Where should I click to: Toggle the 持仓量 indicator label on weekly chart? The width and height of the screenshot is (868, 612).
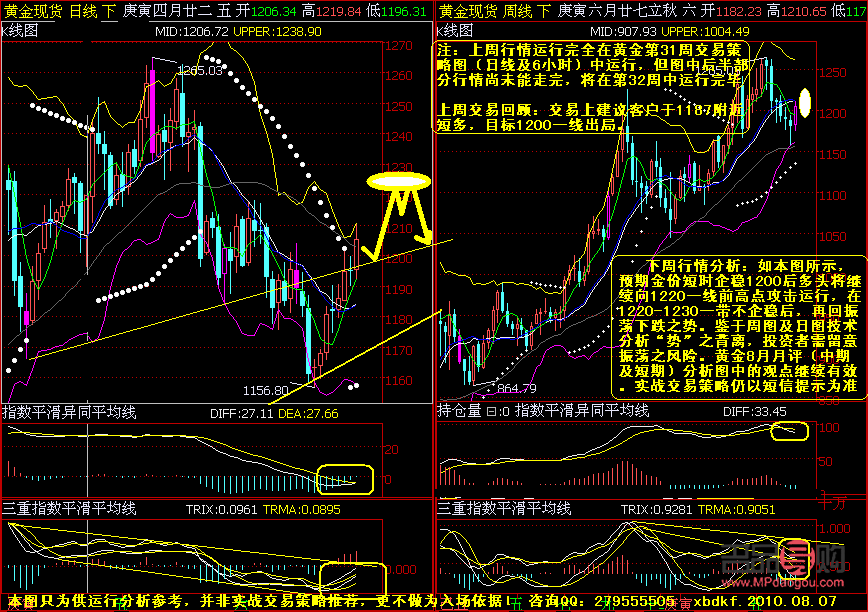tap(459, 410)
